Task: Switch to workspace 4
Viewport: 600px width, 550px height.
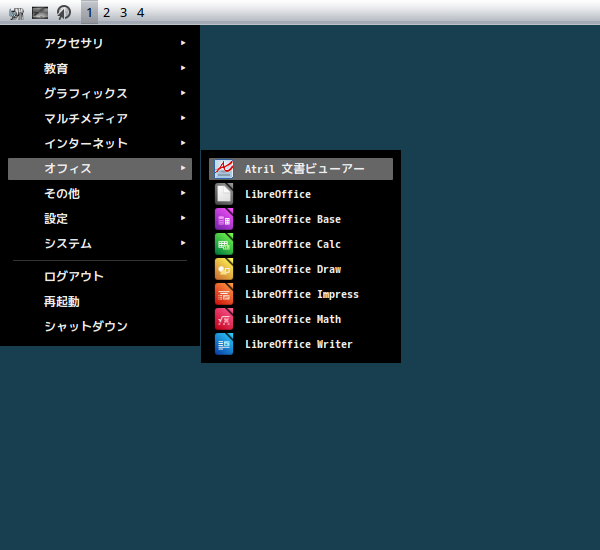Action: (x=140, y=13)
